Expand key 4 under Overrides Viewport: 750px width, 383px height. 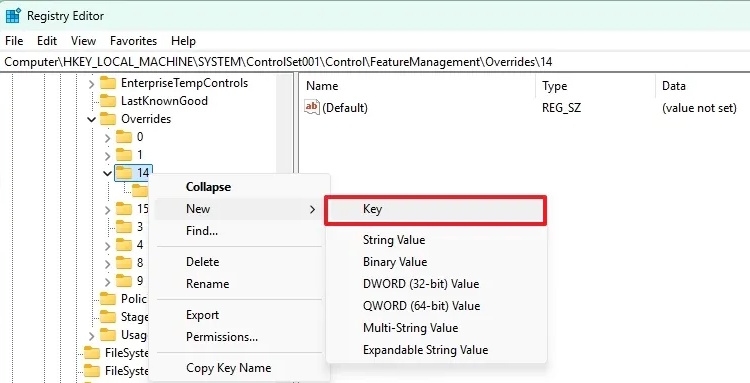107,245
